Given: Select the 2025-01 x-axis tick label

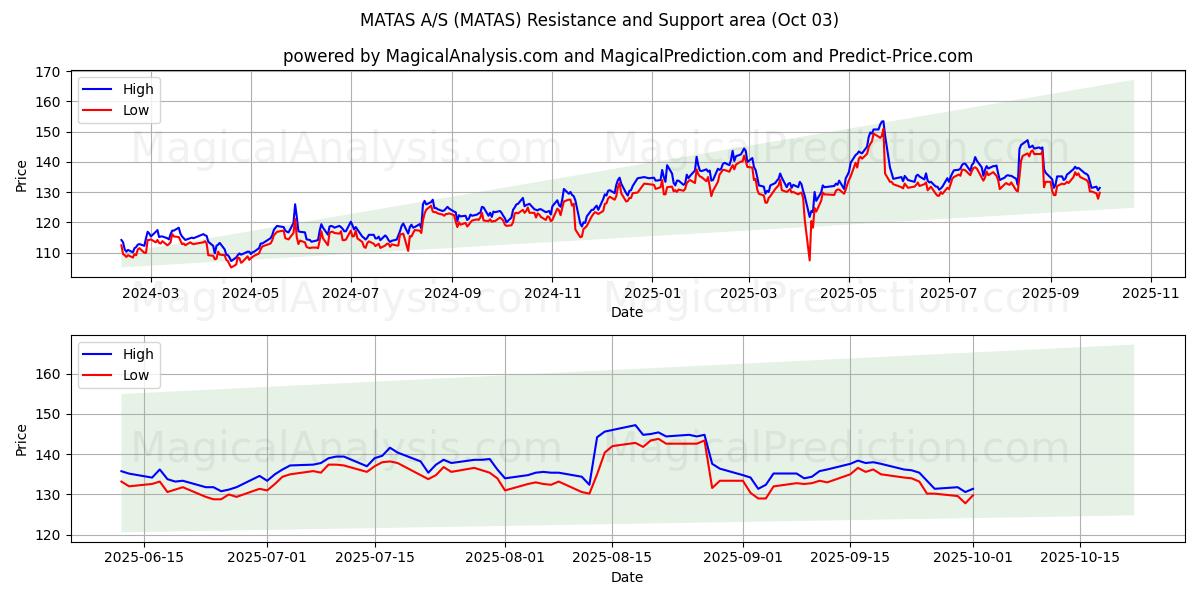Looking at the screenshot, I should coord(652,293).
